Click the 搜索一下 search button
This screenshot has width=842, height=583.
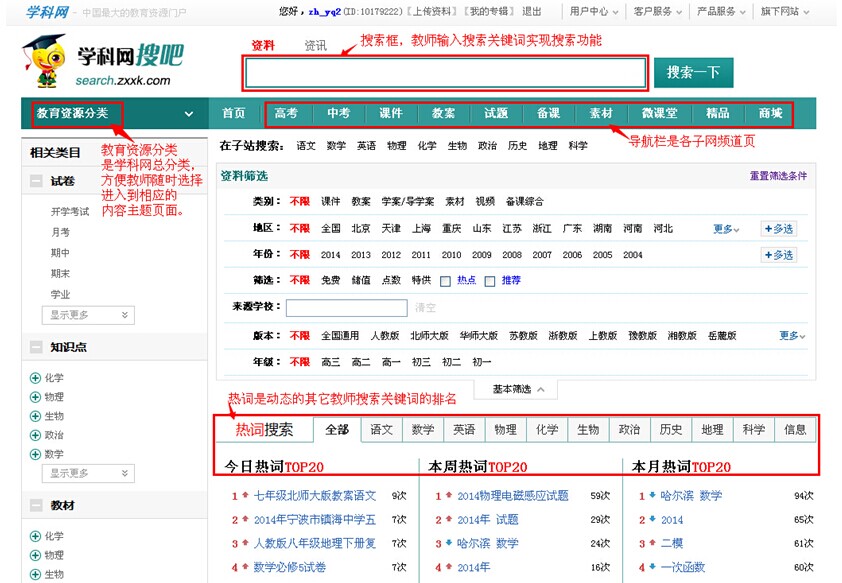[x=693, y=72]
